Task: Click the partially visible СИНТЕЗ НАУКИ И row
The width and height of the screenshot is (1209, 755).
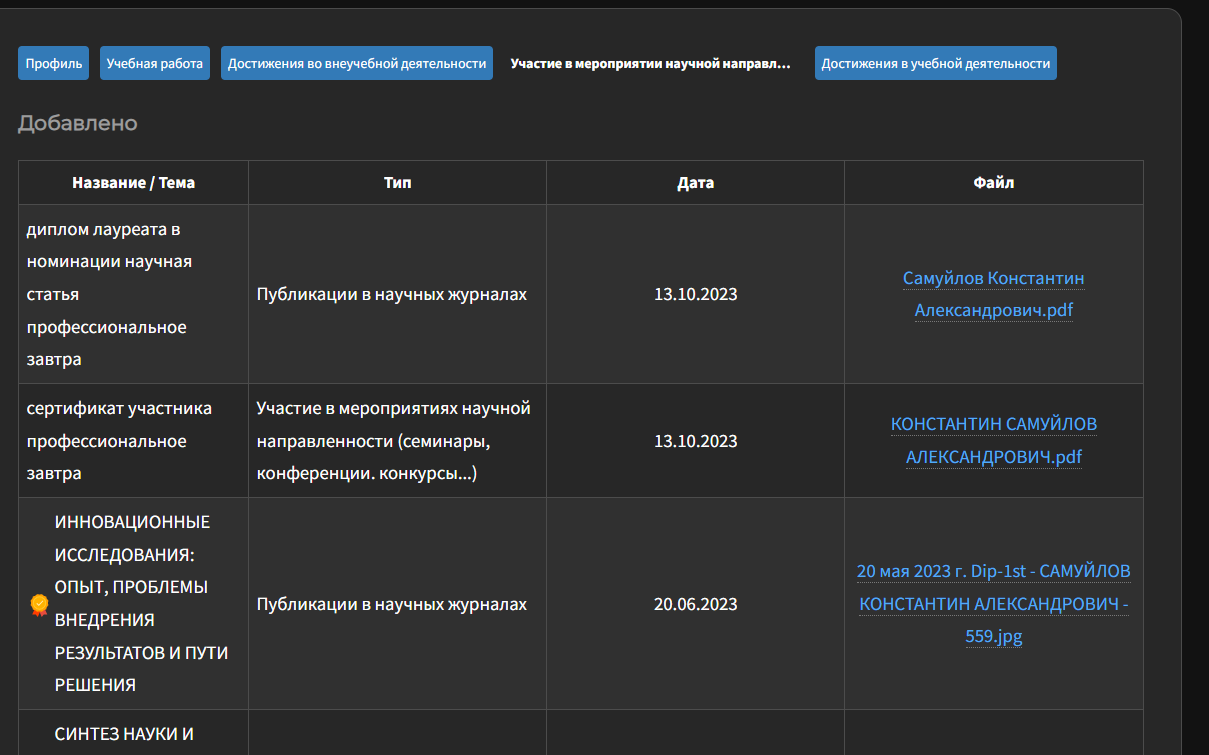Action: click(123, 734)
